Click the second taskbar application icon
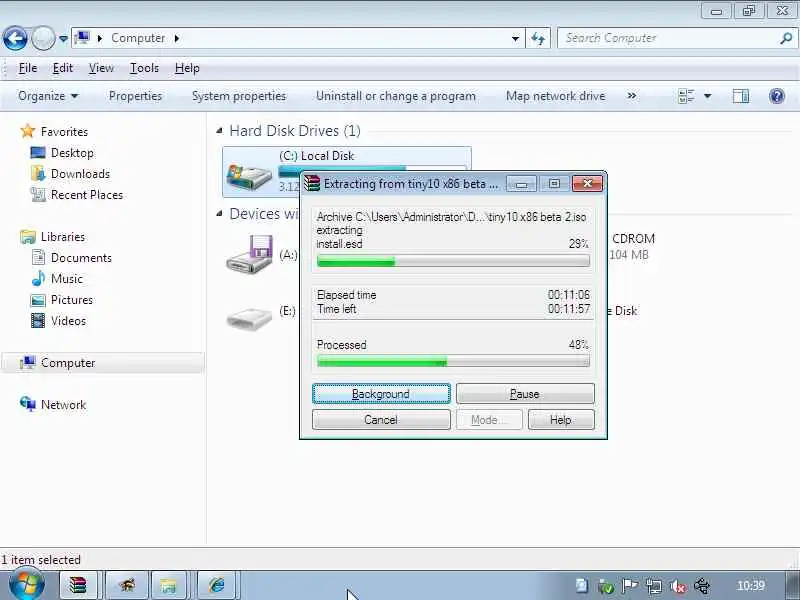800x600 pixels. (127, 585)
